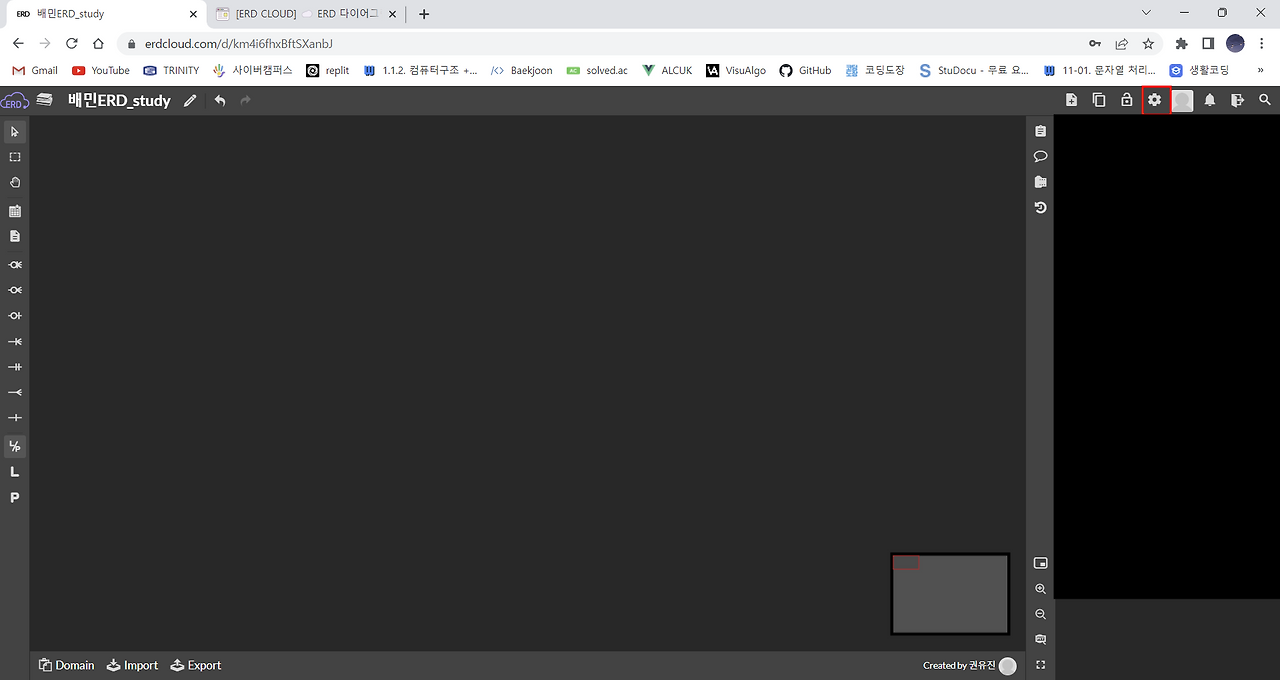Click the Export button

(196, 665)
